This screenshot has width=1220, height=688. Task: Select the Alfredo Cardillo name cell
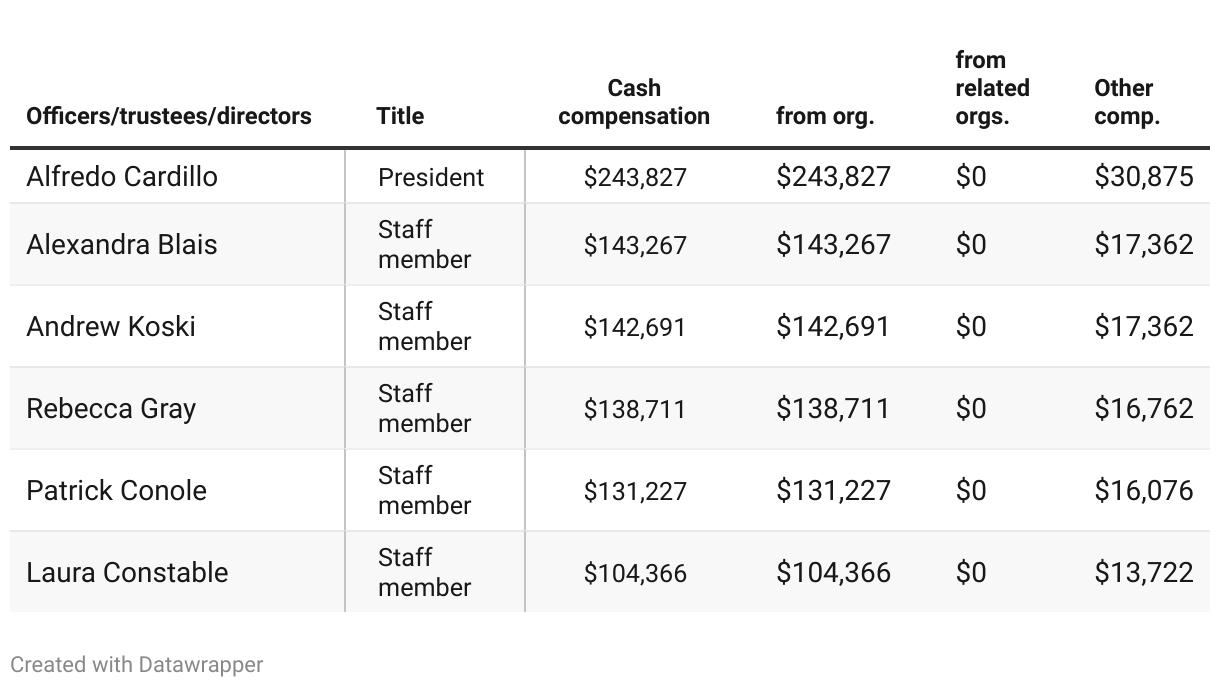point(122,177)
